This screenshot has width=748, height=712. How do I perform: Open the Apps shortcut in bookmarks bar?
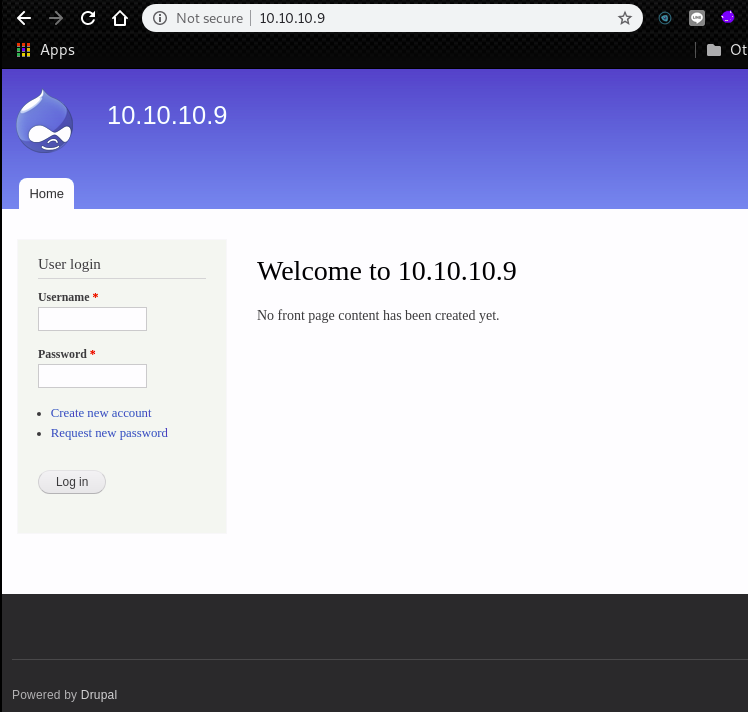pos(46,50)
